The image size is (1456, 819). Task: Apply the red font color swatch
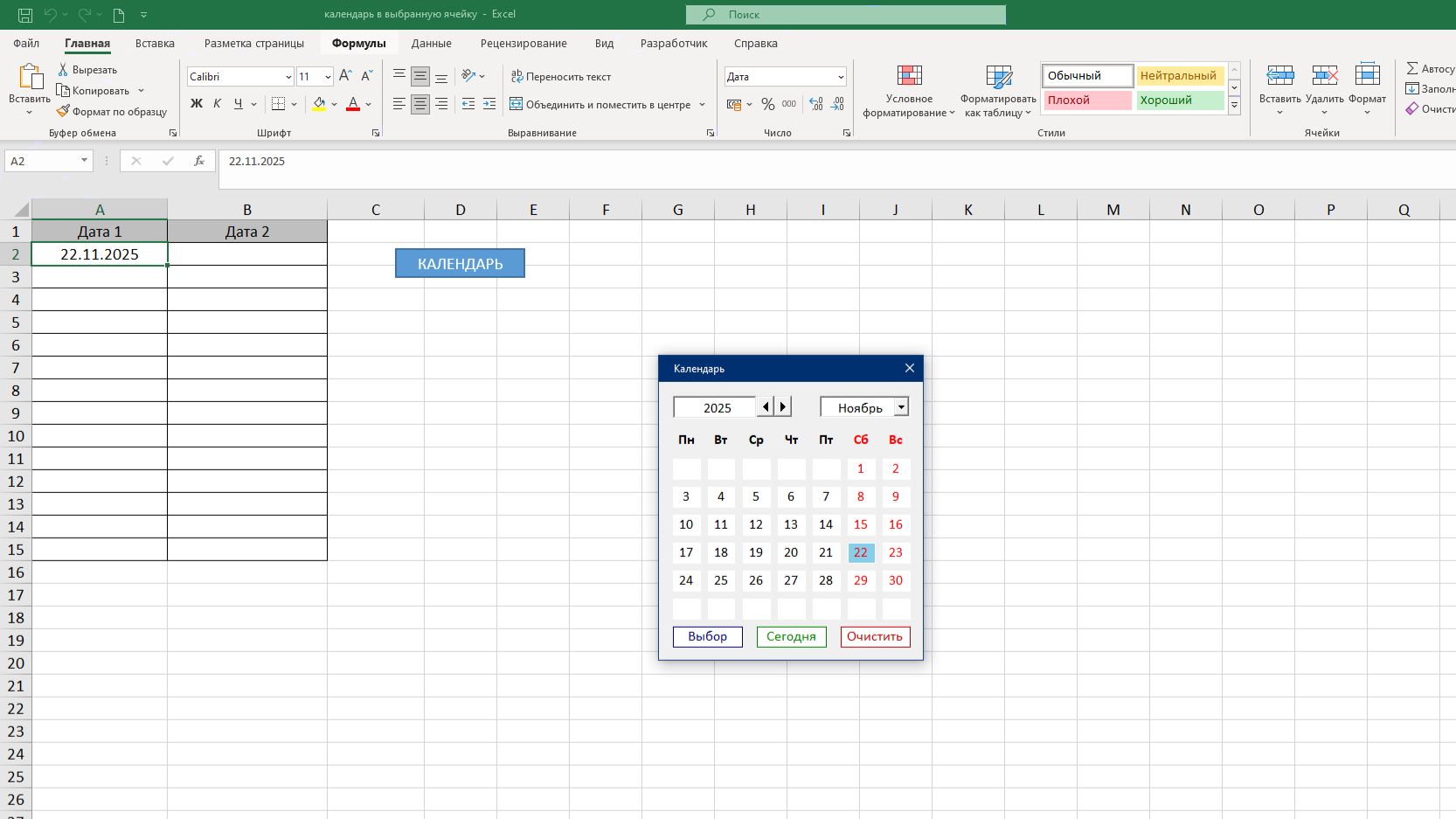(x=353, y=104)
